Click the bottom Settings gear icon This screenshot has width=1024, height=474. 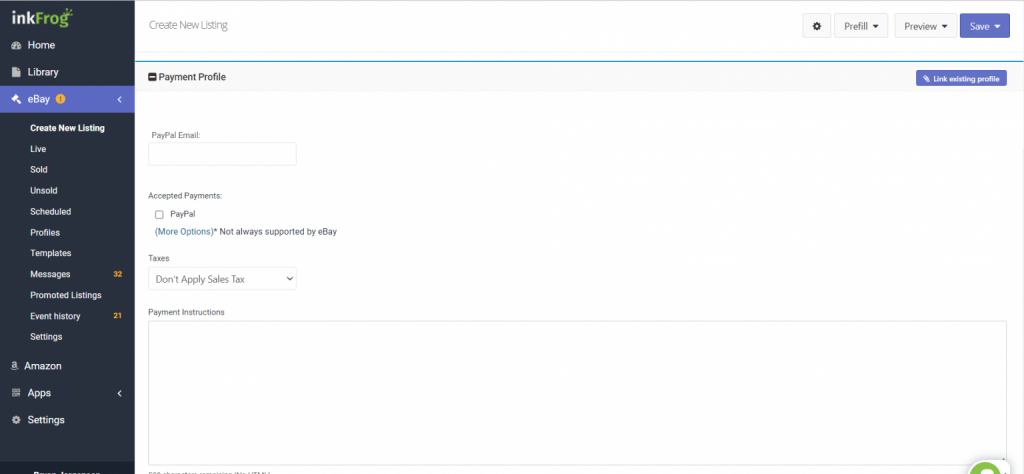[x=16, y=420]
